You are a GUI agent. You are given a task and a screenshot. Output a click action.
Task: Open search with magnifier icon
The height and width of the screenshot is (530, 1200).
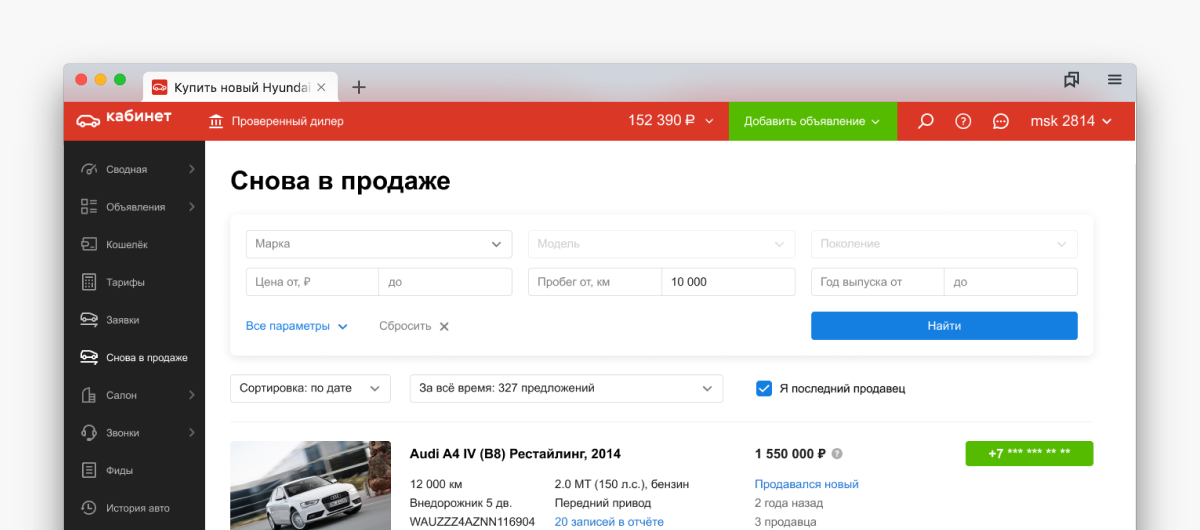926,121
